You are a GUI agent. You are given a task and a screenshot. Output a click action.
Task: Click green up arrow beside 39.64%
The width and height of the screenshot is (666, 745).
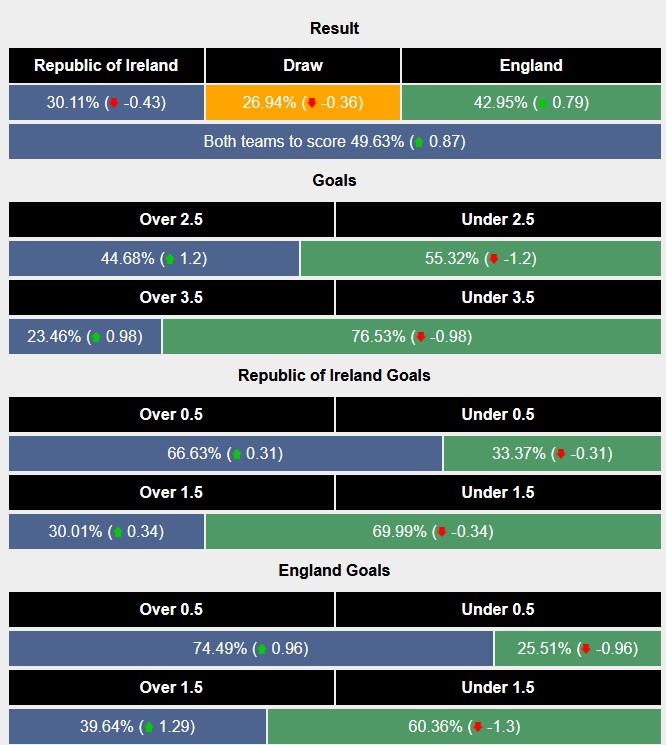click(x=148, y=727)
